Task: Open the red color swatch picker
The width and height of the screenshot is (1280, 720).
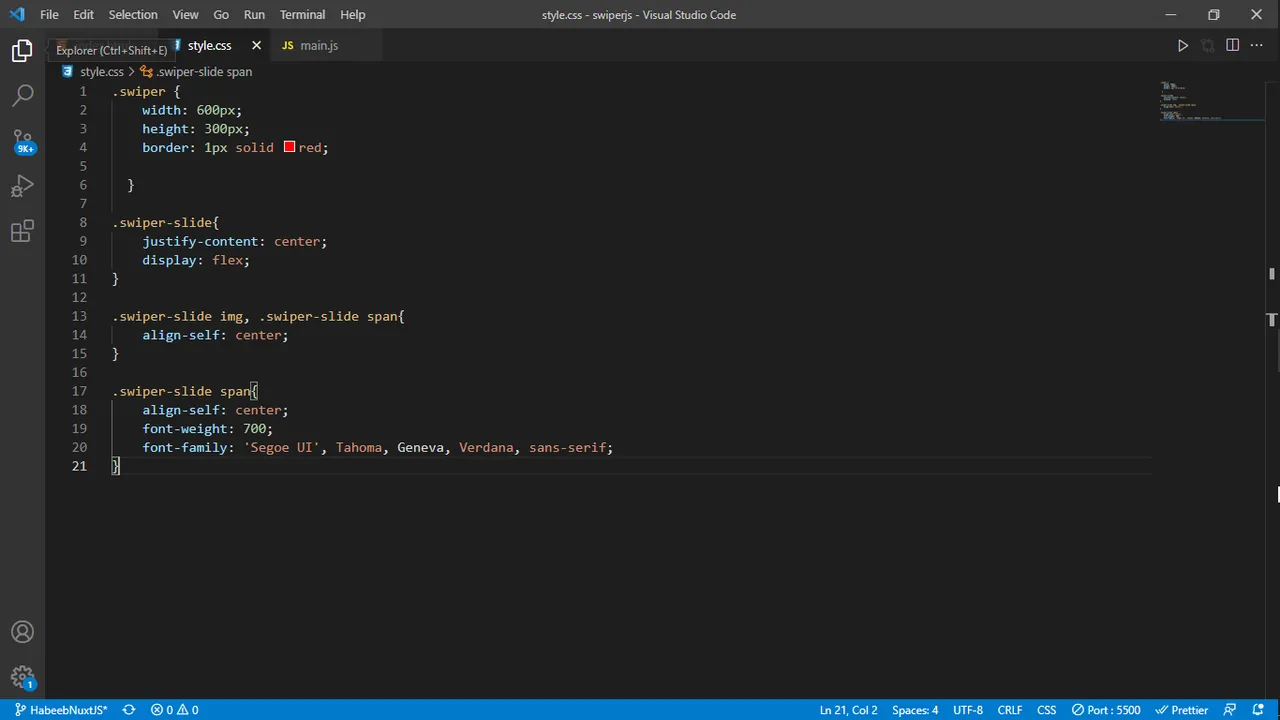Action: (x=289, y=147)
